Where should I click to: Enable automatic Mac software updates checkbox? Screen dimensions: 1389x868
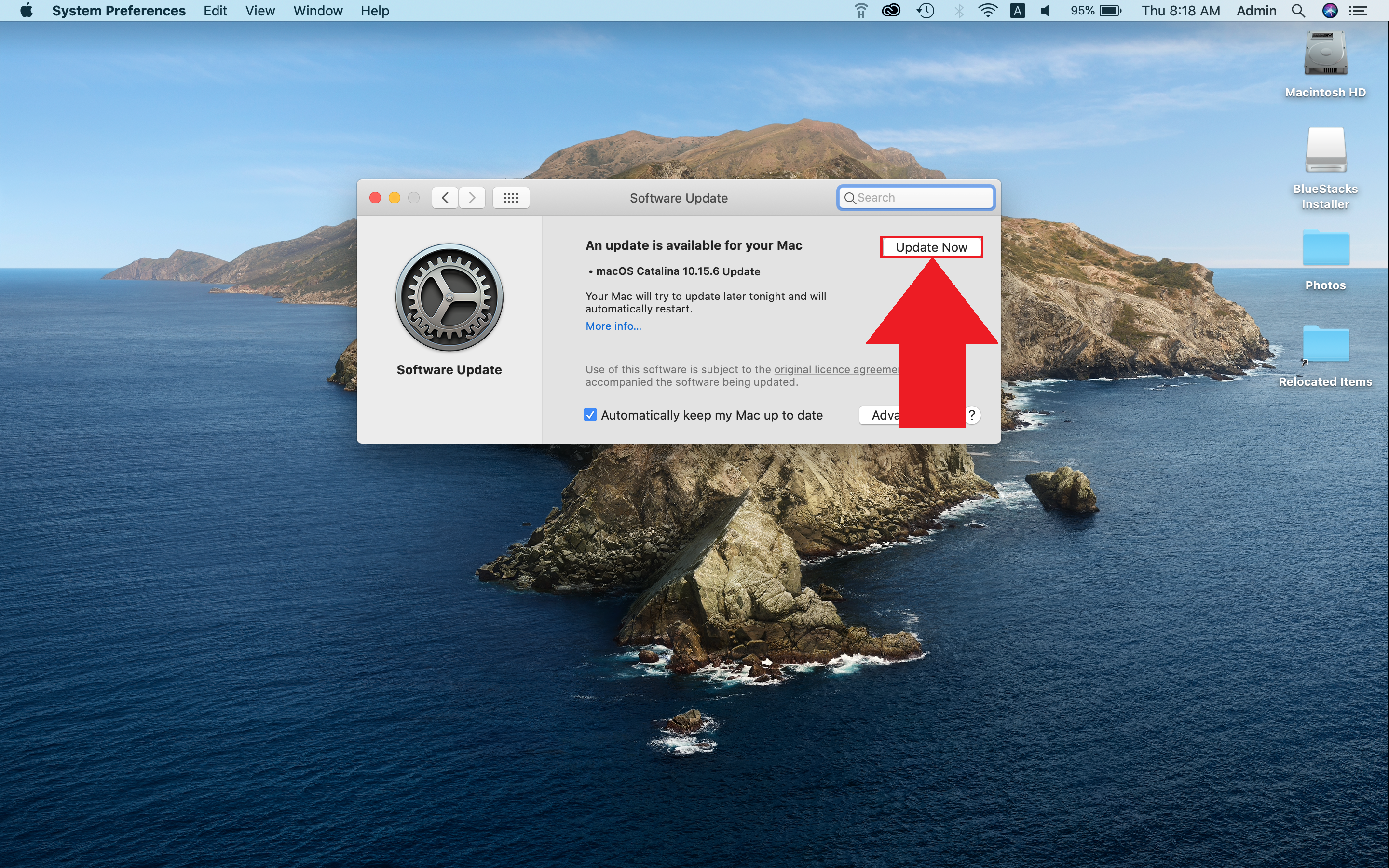590,414
